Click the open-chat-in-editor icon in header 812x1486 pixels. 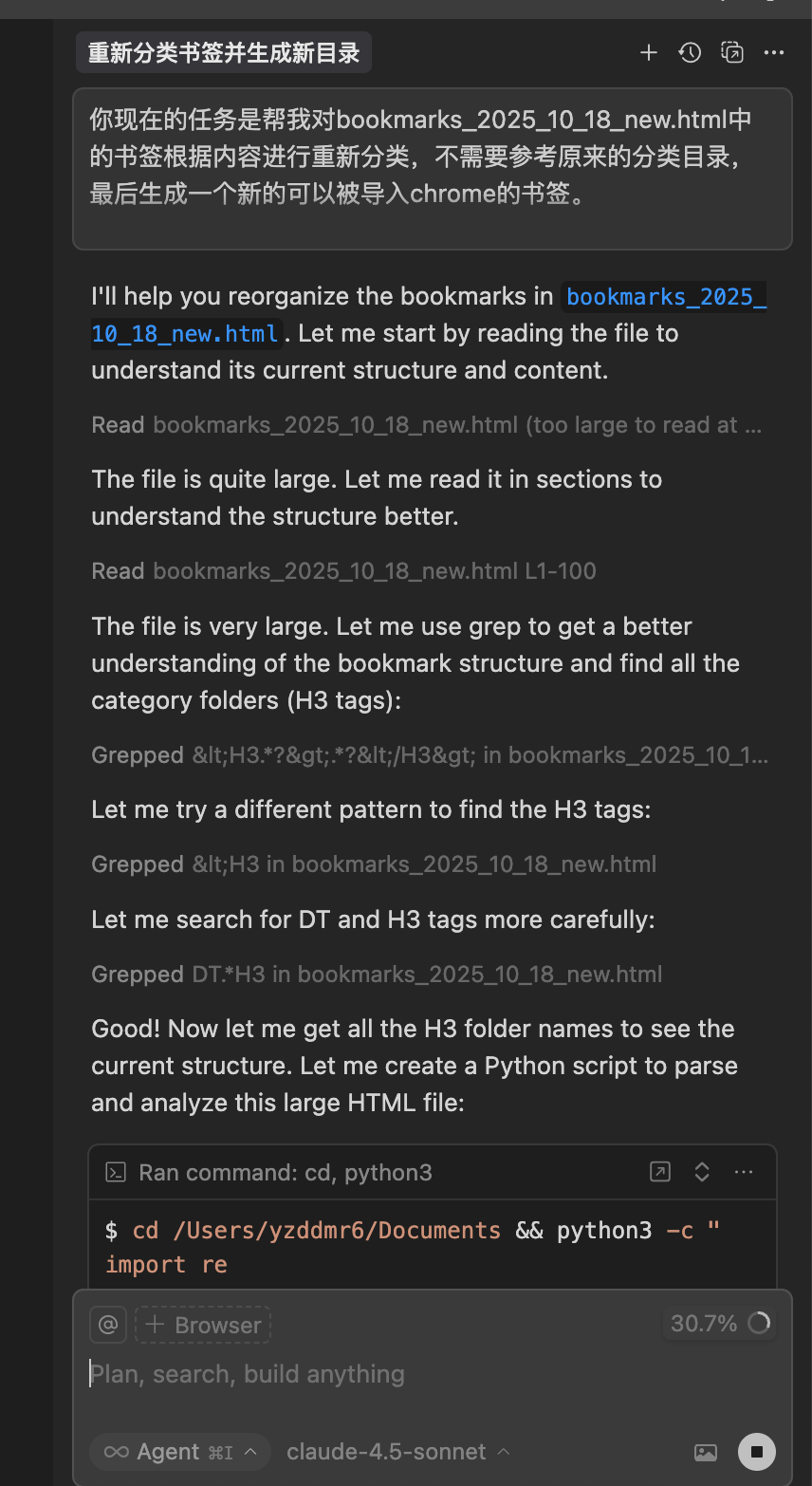pos(732,53)
